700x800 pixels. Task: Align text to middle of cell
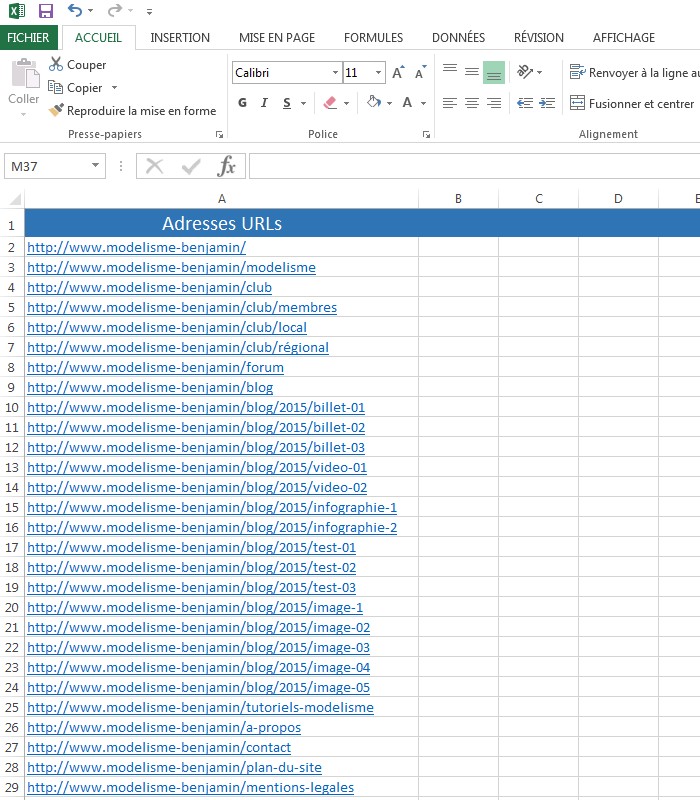tap(472, 72)
